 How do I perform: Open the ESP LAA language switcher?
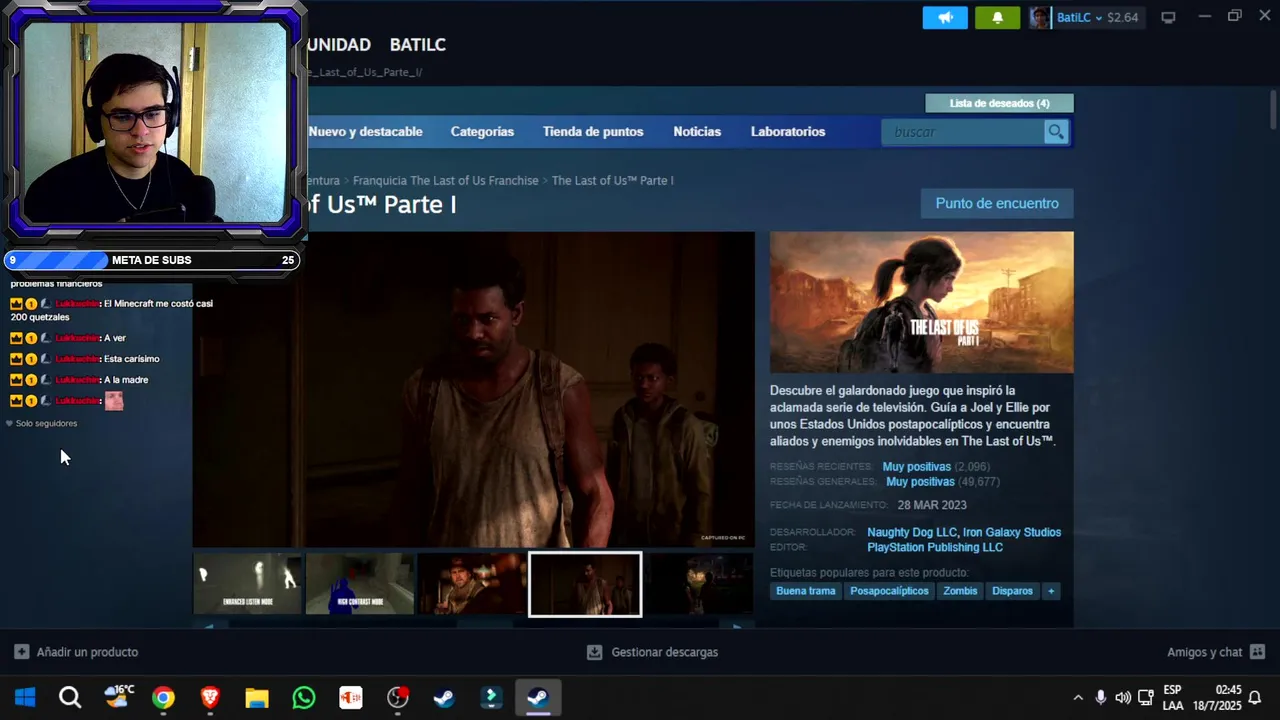click(1173, 698)
